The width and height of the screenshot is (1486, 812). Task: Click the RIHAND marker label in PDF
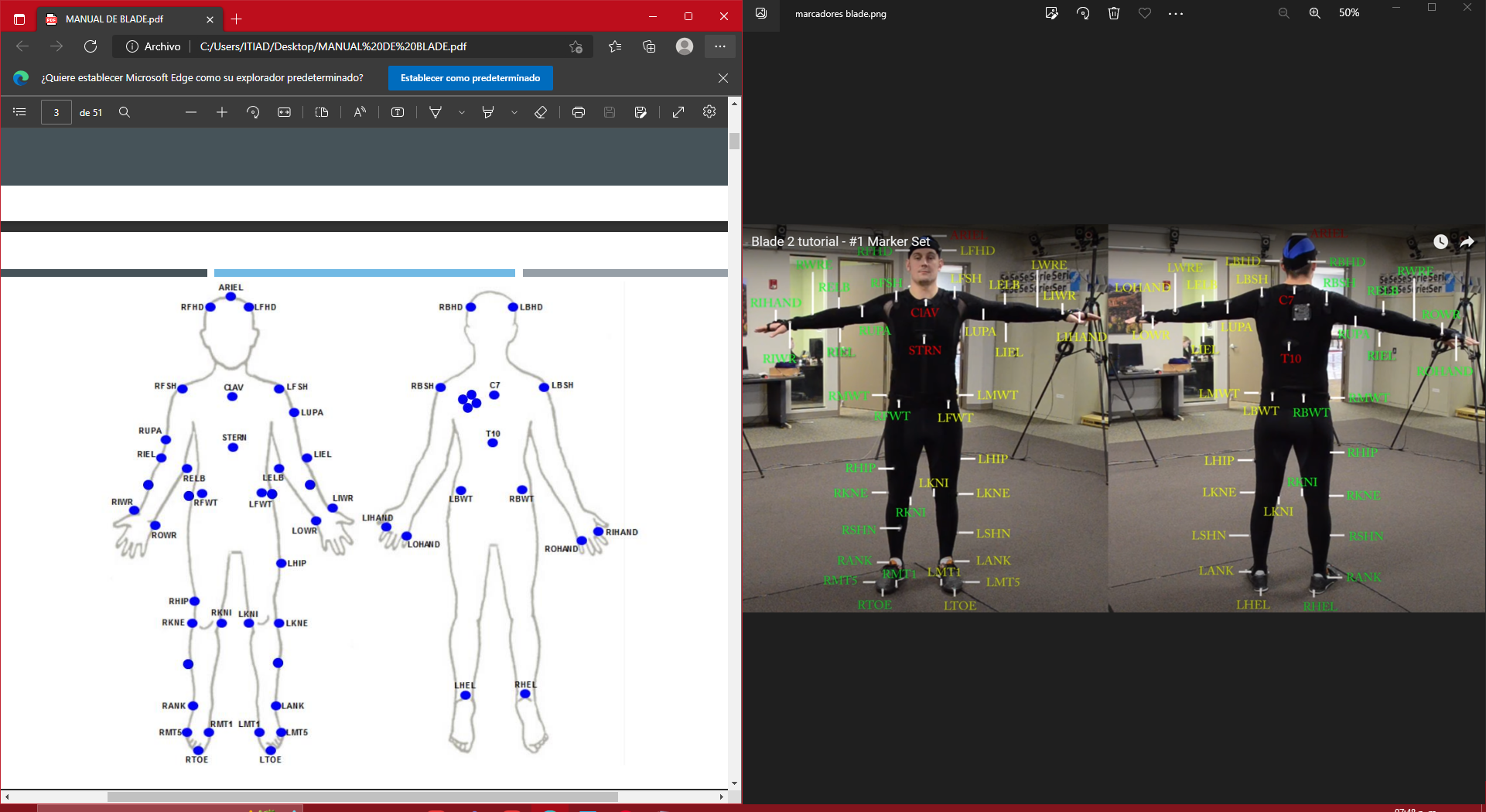(x=622, y=532)
